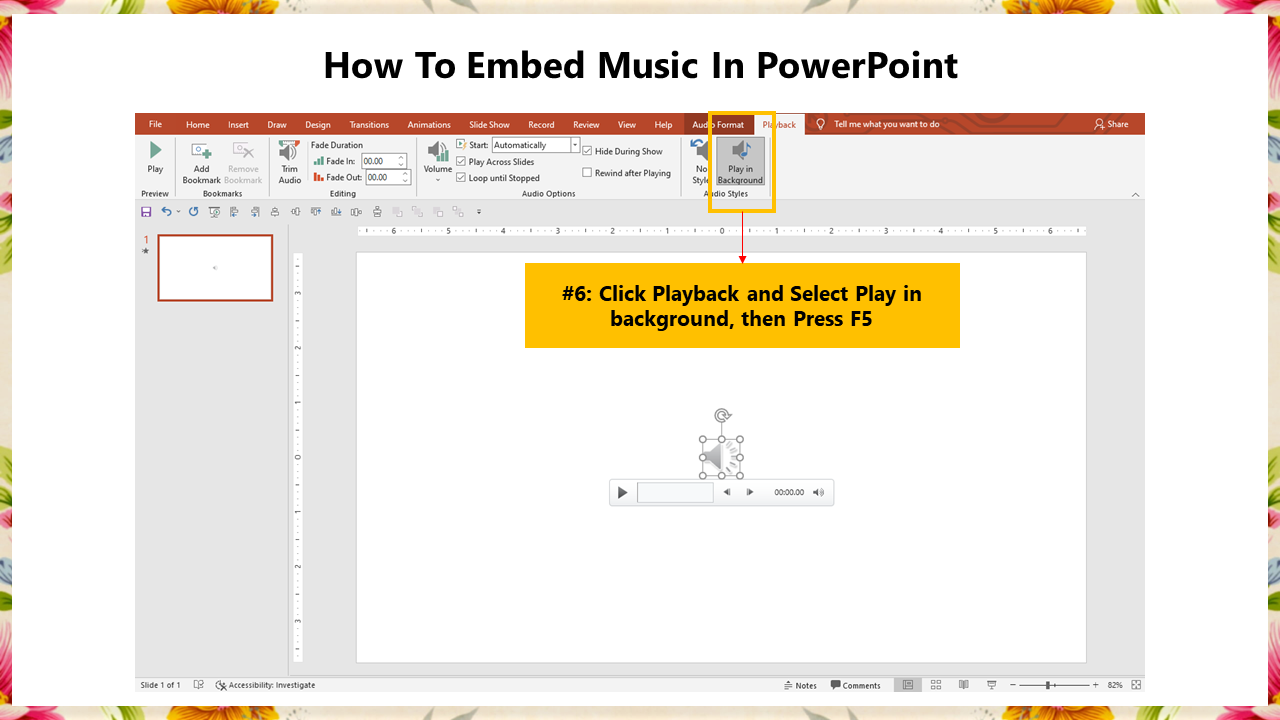Toggle Hide During Show checkbox
This screenshot has width=1280, height=720.
[587, 151]
